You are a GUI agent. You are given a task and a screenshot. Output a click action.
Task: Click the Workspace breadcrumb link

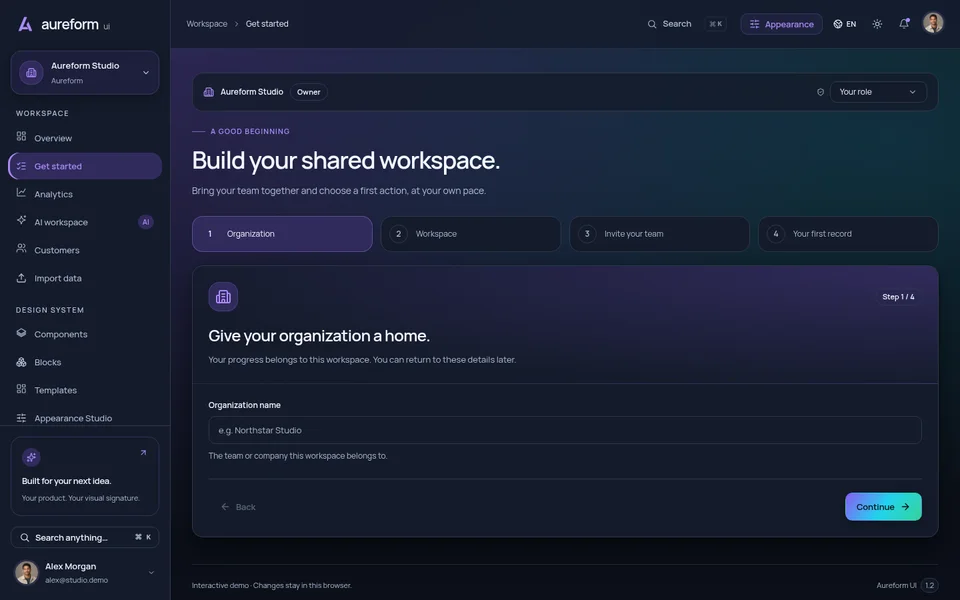click(x=206, y=24)
